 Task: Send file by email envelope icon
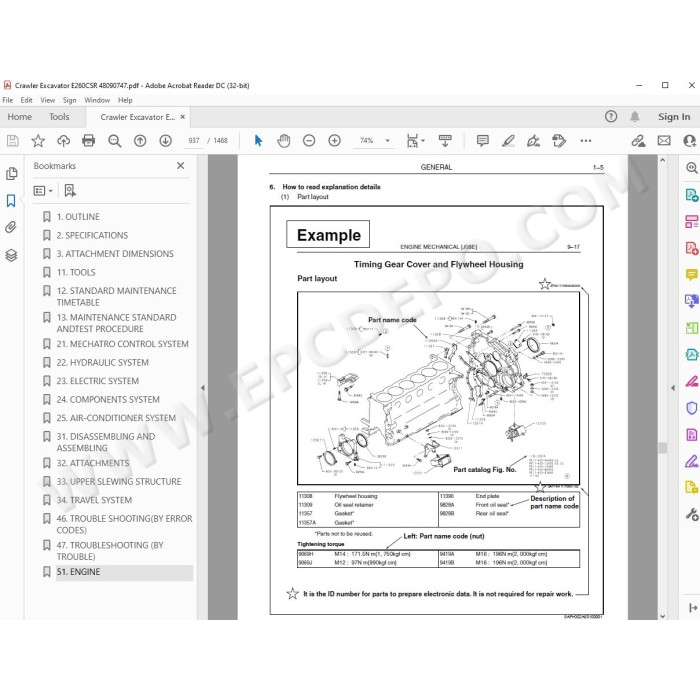664,141
